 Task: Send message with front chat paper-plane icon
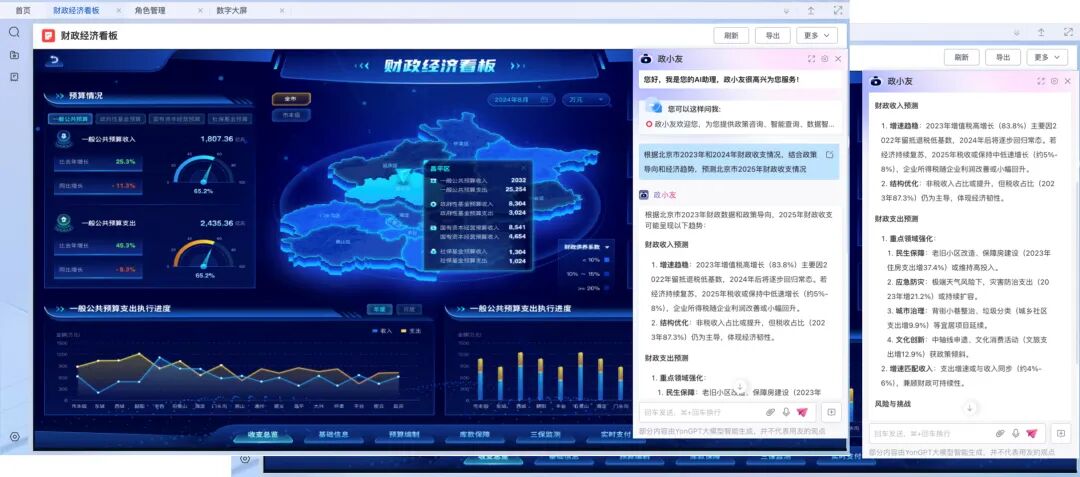click(802, 412)
